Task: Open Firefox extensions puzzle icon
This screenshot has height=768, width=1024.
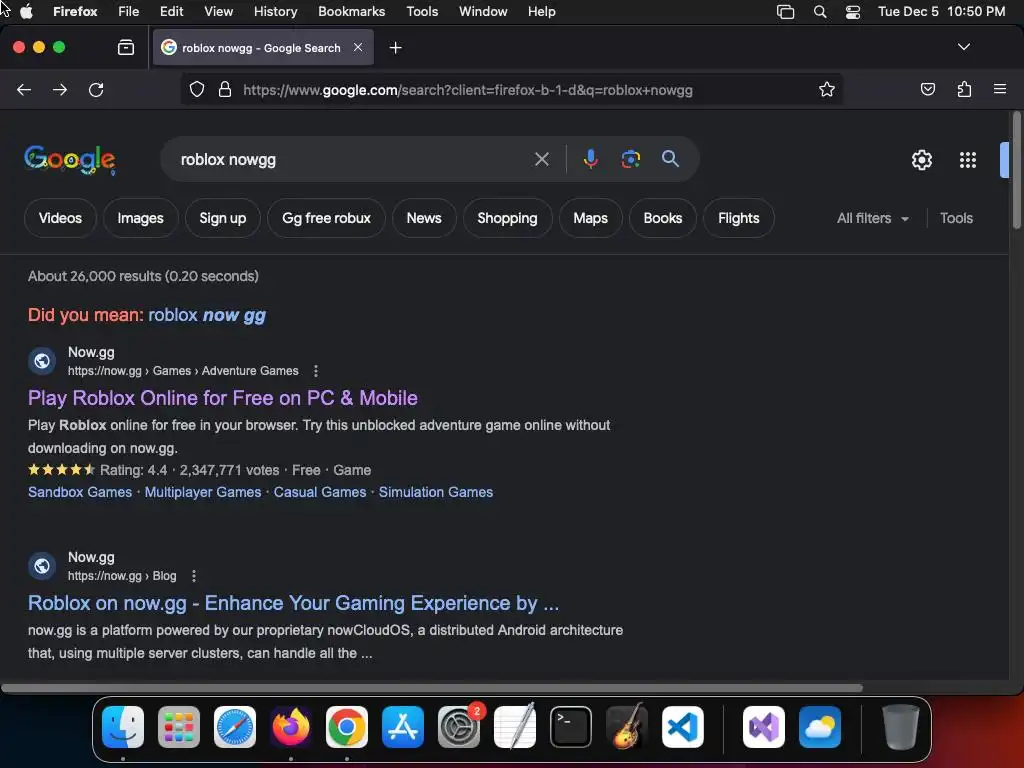Action: [x=964, y=89]
